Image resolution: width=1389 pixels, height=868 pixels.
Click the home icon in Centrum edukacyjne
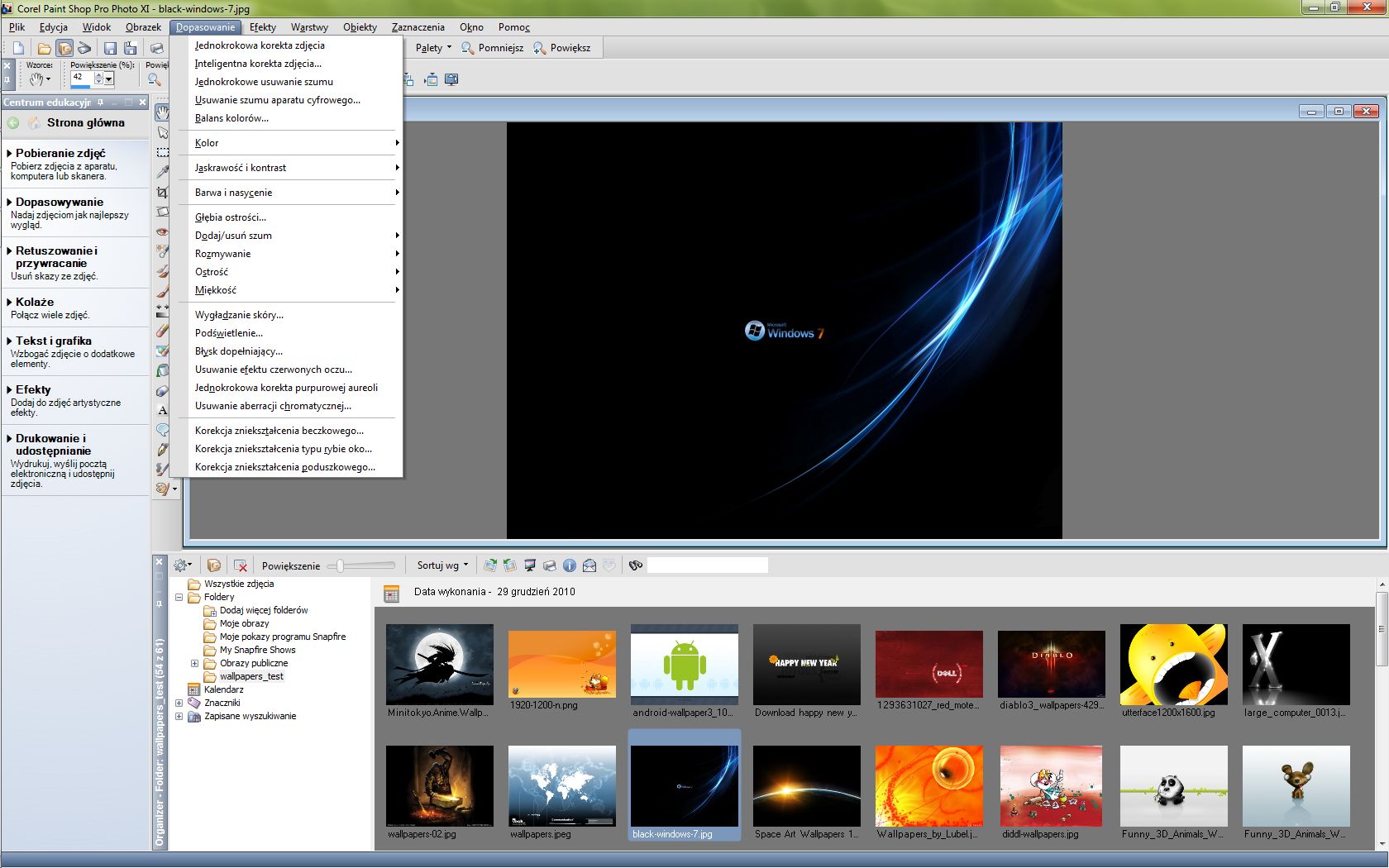pos(34,122)
